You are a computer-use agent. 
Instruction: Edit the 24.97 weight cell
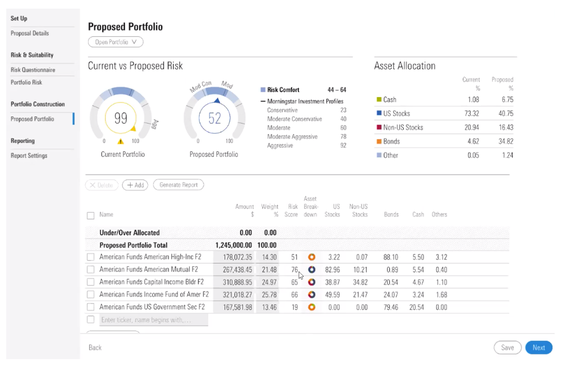tap(267, 282)
